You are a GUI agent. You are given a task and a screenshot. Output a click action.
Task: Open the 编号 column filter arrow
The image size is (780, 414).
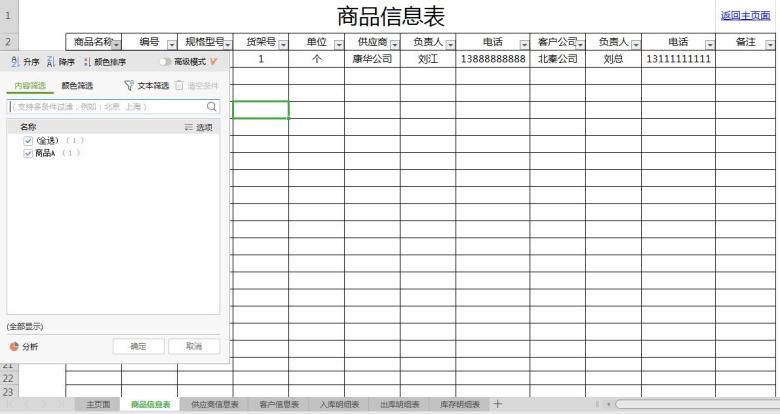coord(172,45)
